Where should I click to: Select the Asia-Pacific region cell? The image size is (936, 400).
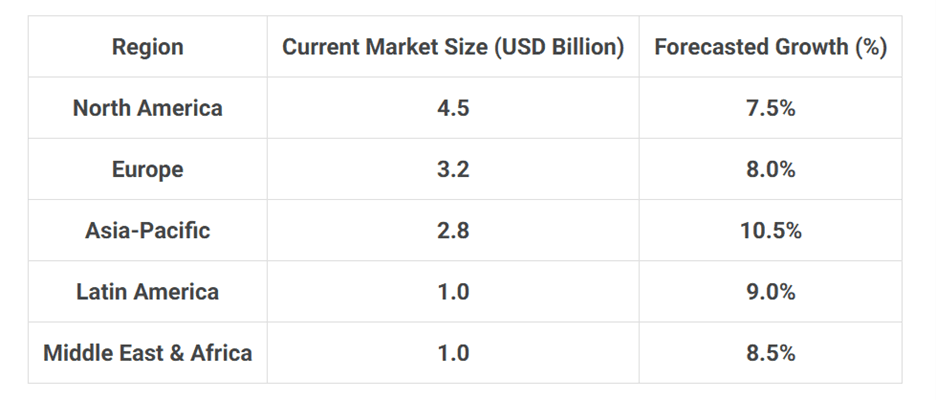(147, 230)
